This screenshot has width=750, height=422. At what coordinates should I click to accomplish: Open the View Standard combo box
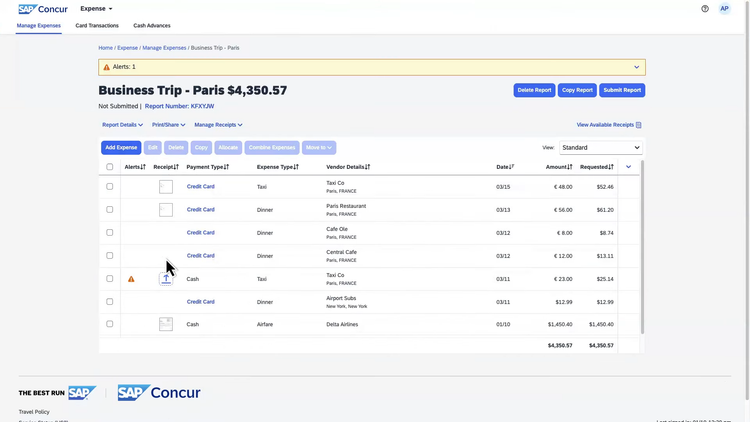601,147
